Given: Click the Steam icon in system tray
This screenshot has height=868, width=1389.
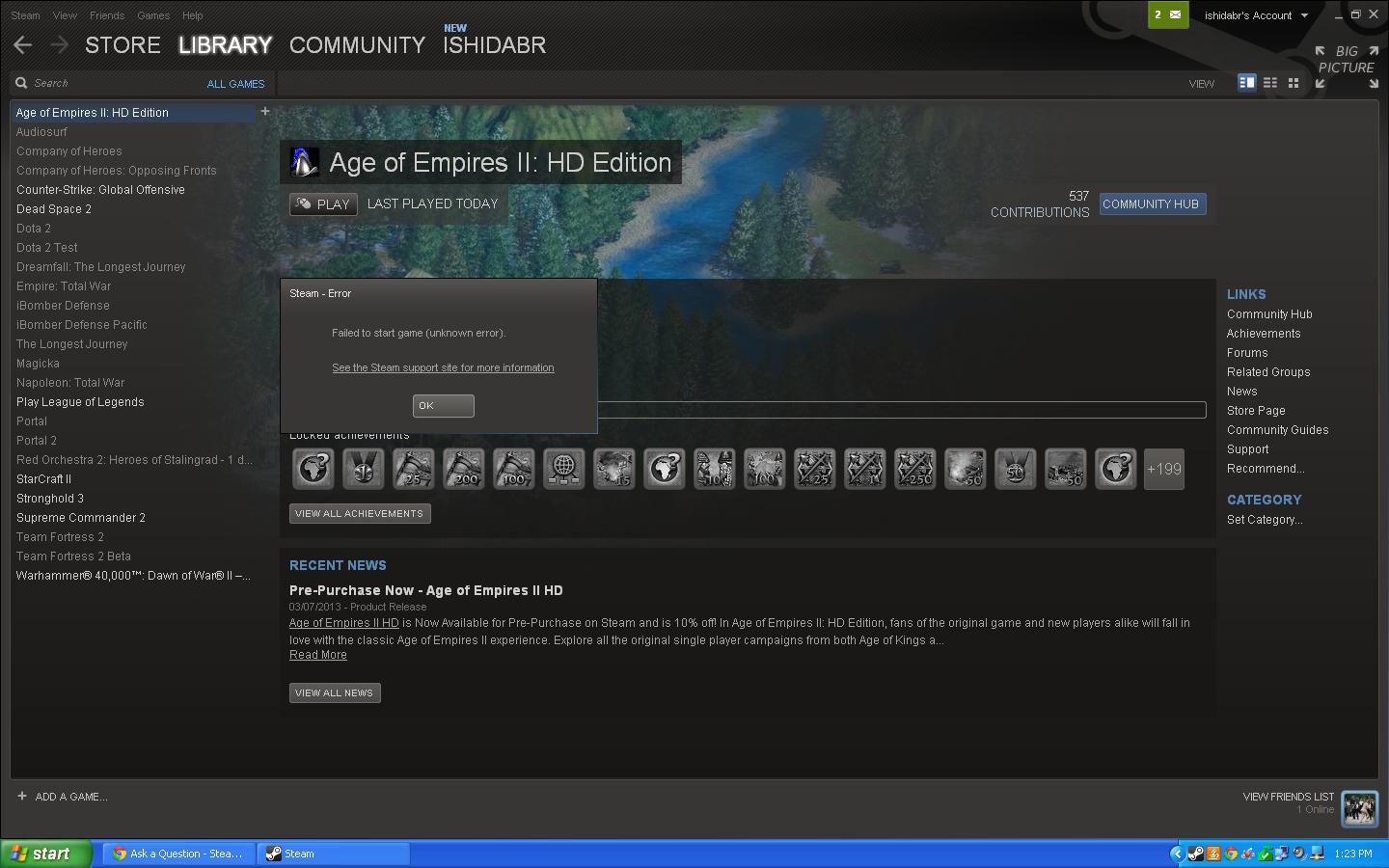Looking at the screenshot, I should 1196,854.
